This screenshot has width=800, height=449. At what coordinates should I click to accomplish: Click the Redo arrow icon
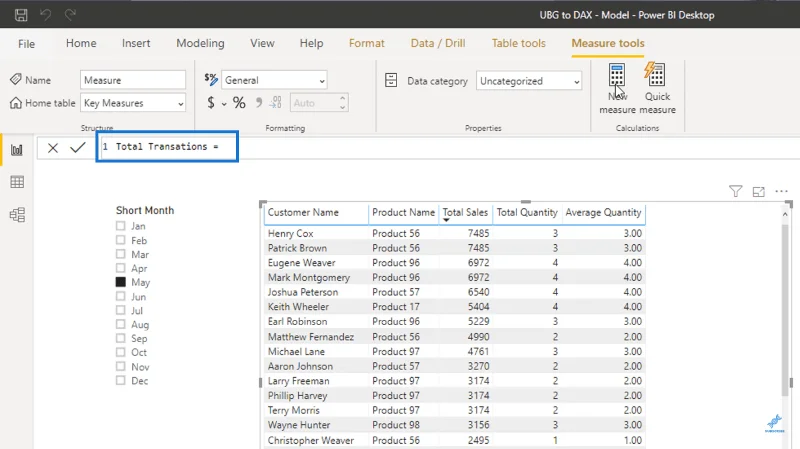70,15
